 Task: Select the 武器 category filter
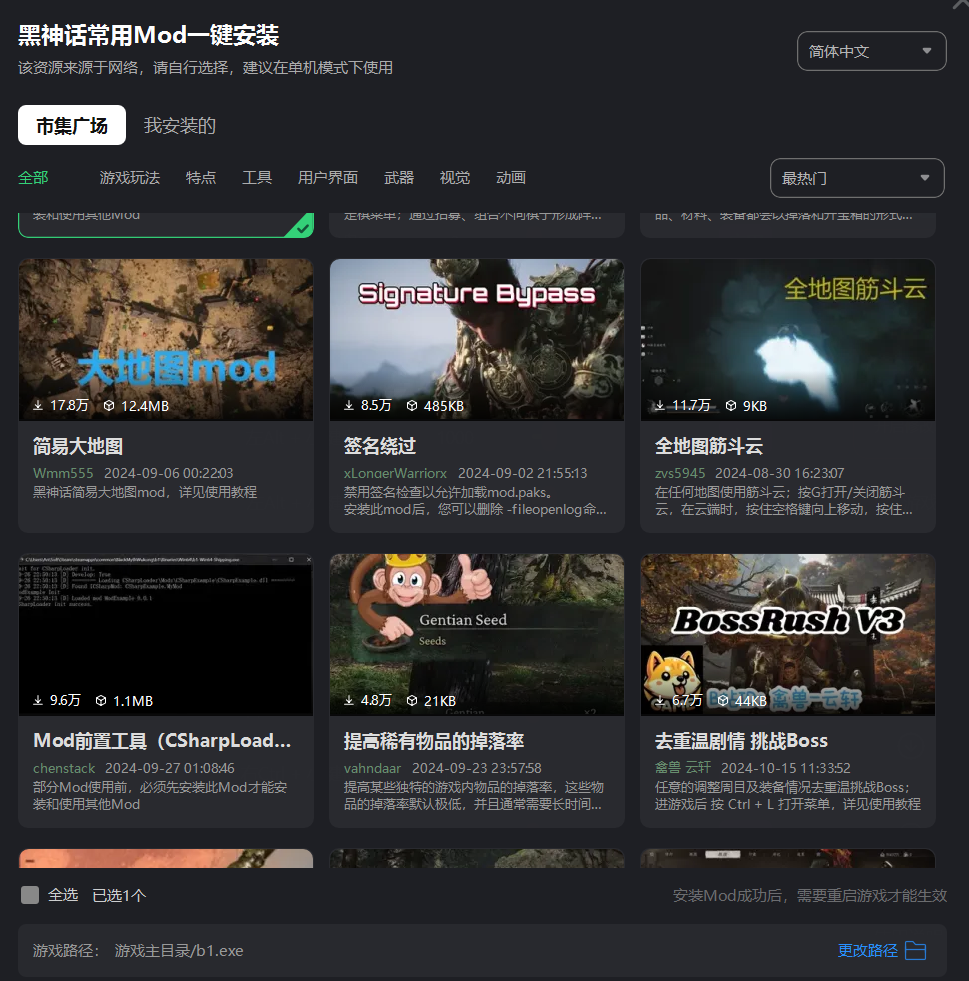coord(399,178)
